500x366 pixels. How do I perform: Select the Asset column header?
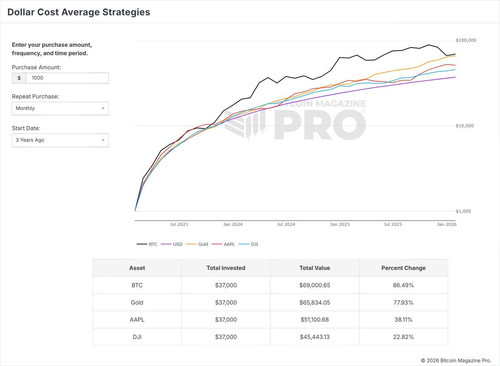click(137, 268)
